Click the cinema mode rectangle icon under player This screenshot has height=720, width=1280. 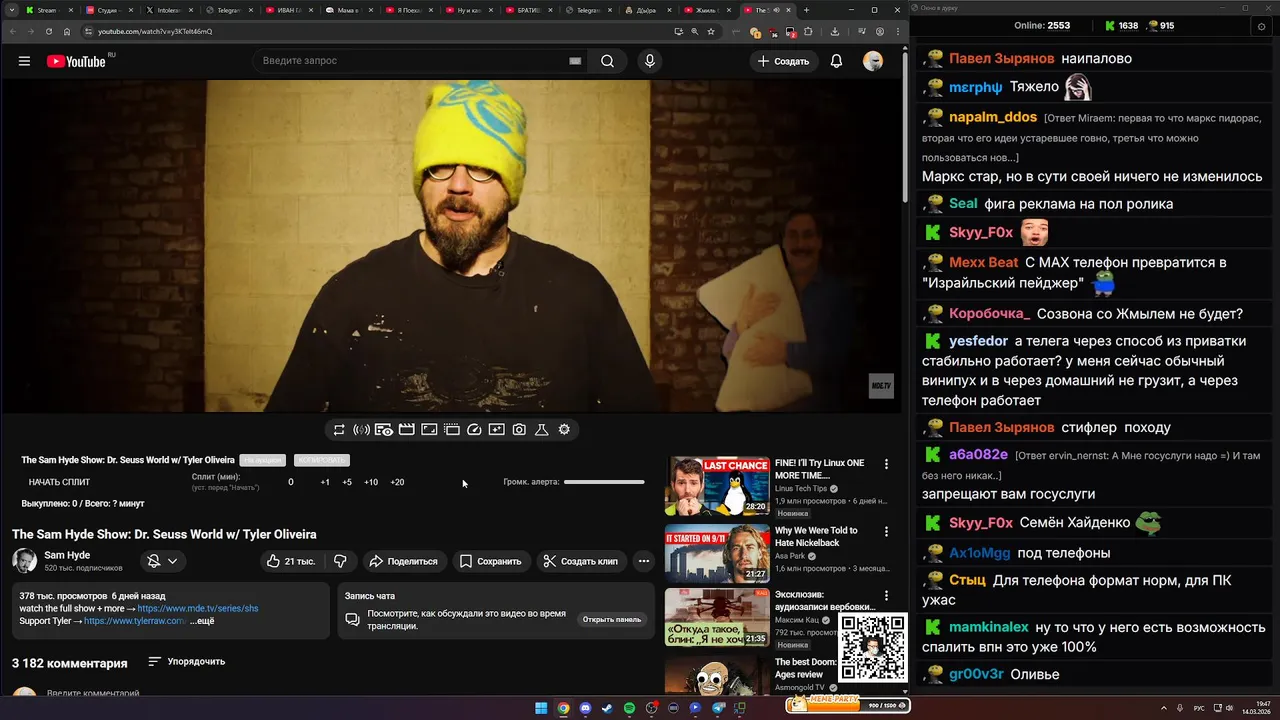coord(429,430)
